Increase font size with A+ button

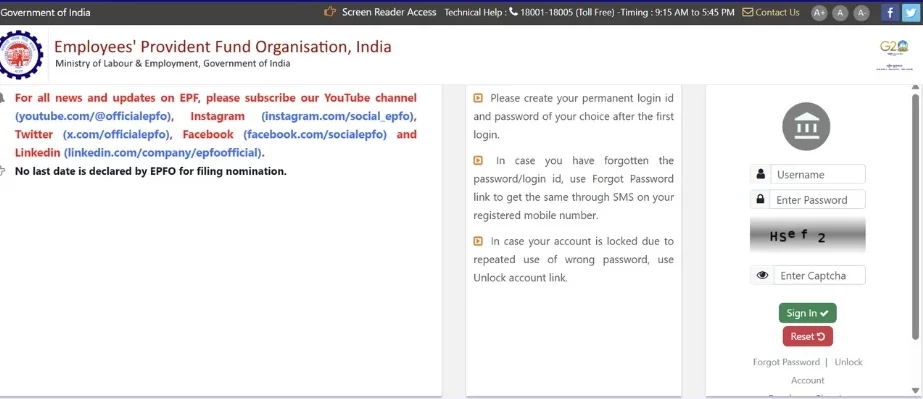pyautogui.click(x=819, y=13)
